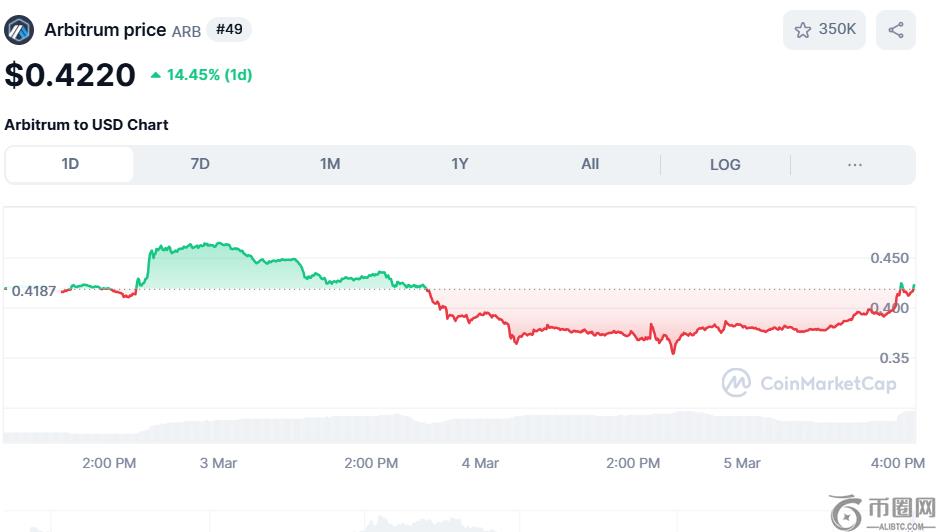Click the 350K watchlist count

point(837,30)
